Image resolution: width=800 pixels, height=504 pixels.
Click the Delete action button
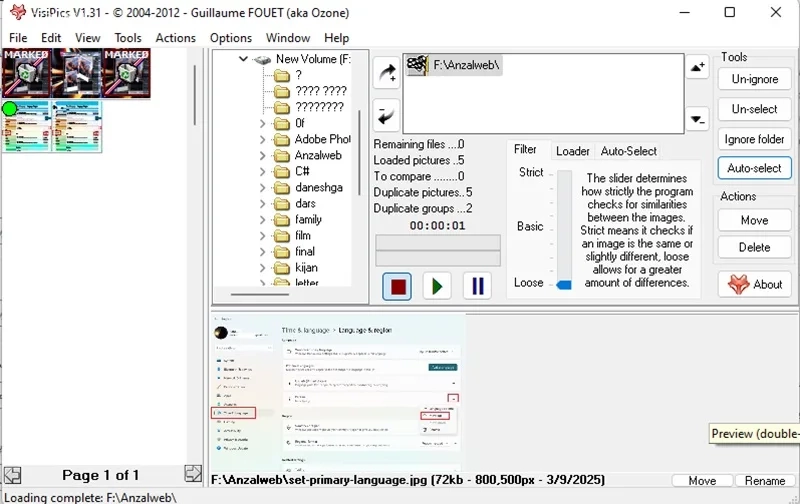pos(755,247)
